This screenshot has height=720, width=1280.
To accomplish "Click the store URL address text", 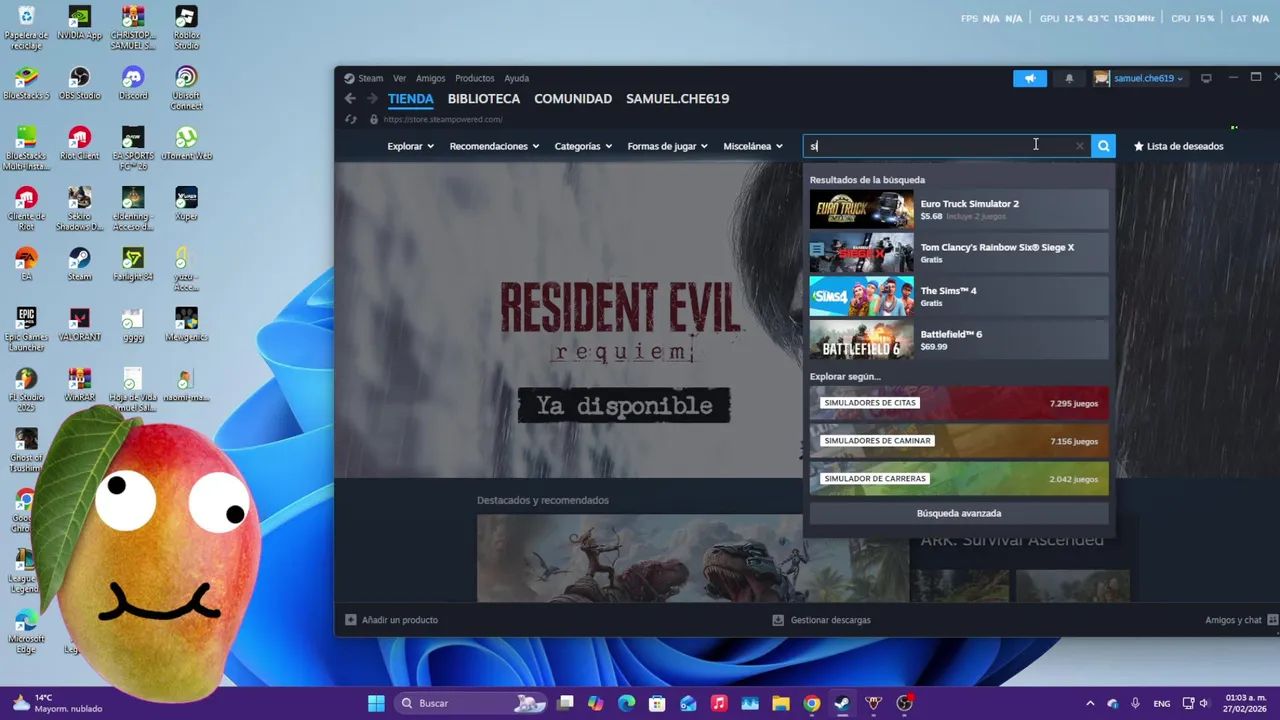I will point(442,119).
